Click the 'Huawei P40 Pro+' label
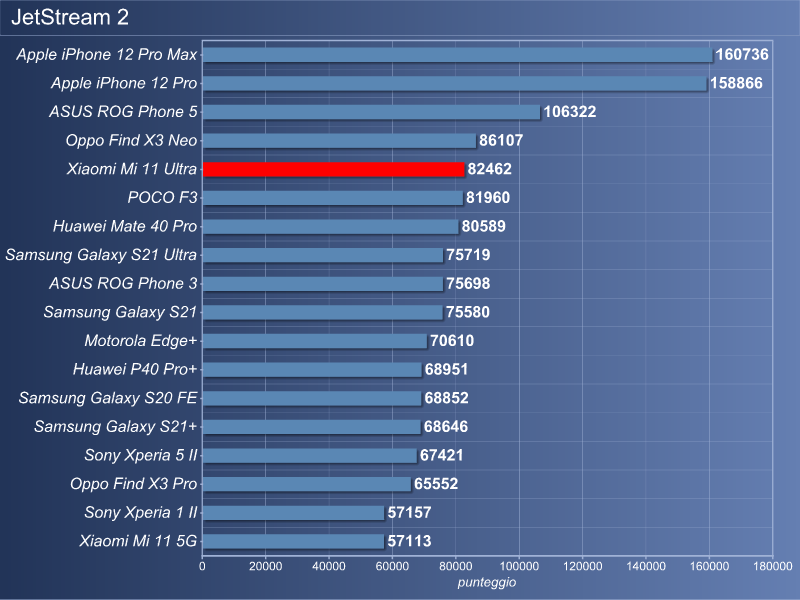Viewport: 800px width, 600px height. point(135,369)
